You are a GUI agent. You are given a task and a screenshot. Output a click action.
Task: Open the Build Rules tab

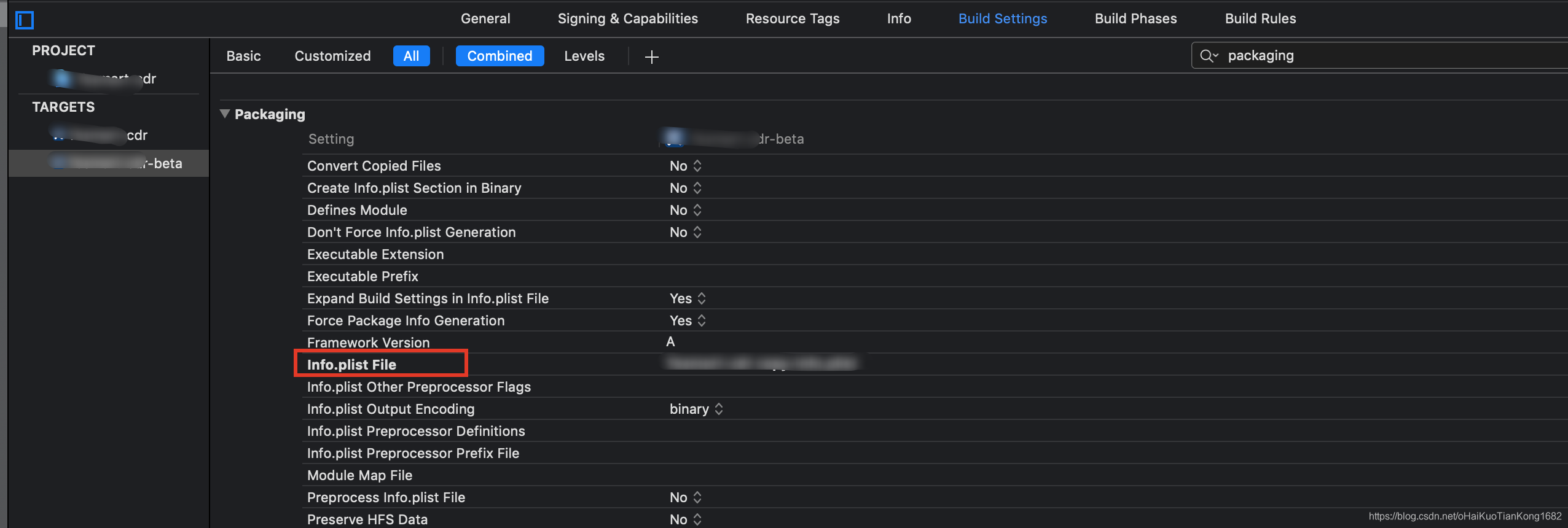[1260, 18]
